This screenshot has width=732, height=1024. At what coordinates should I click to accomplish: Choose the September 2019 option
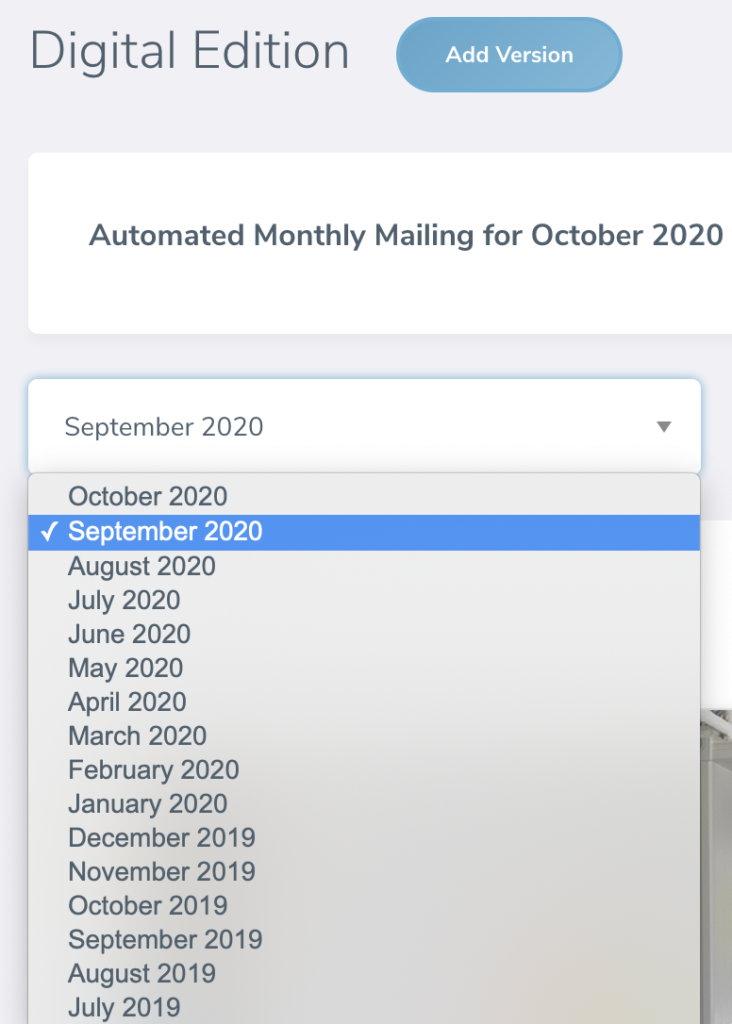click(x=165, y=940)
